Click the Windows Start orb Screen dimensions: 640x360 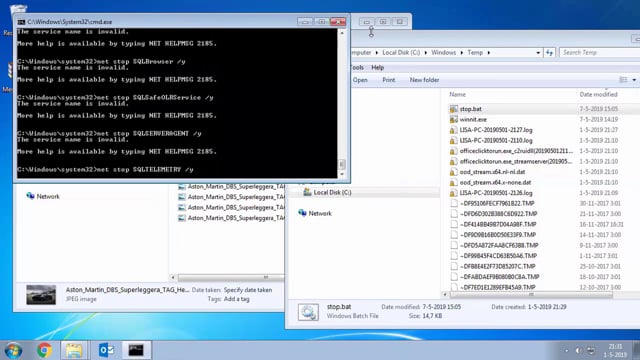tap(13, 351)
